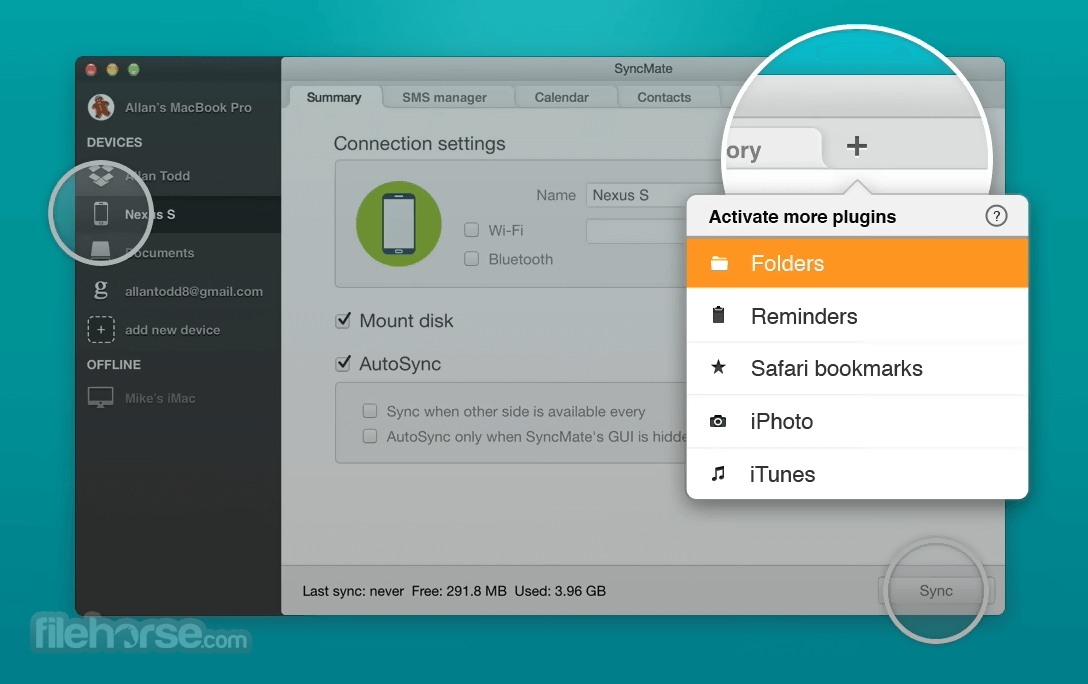Click the add new device plus icon

(x=101, y=330)
